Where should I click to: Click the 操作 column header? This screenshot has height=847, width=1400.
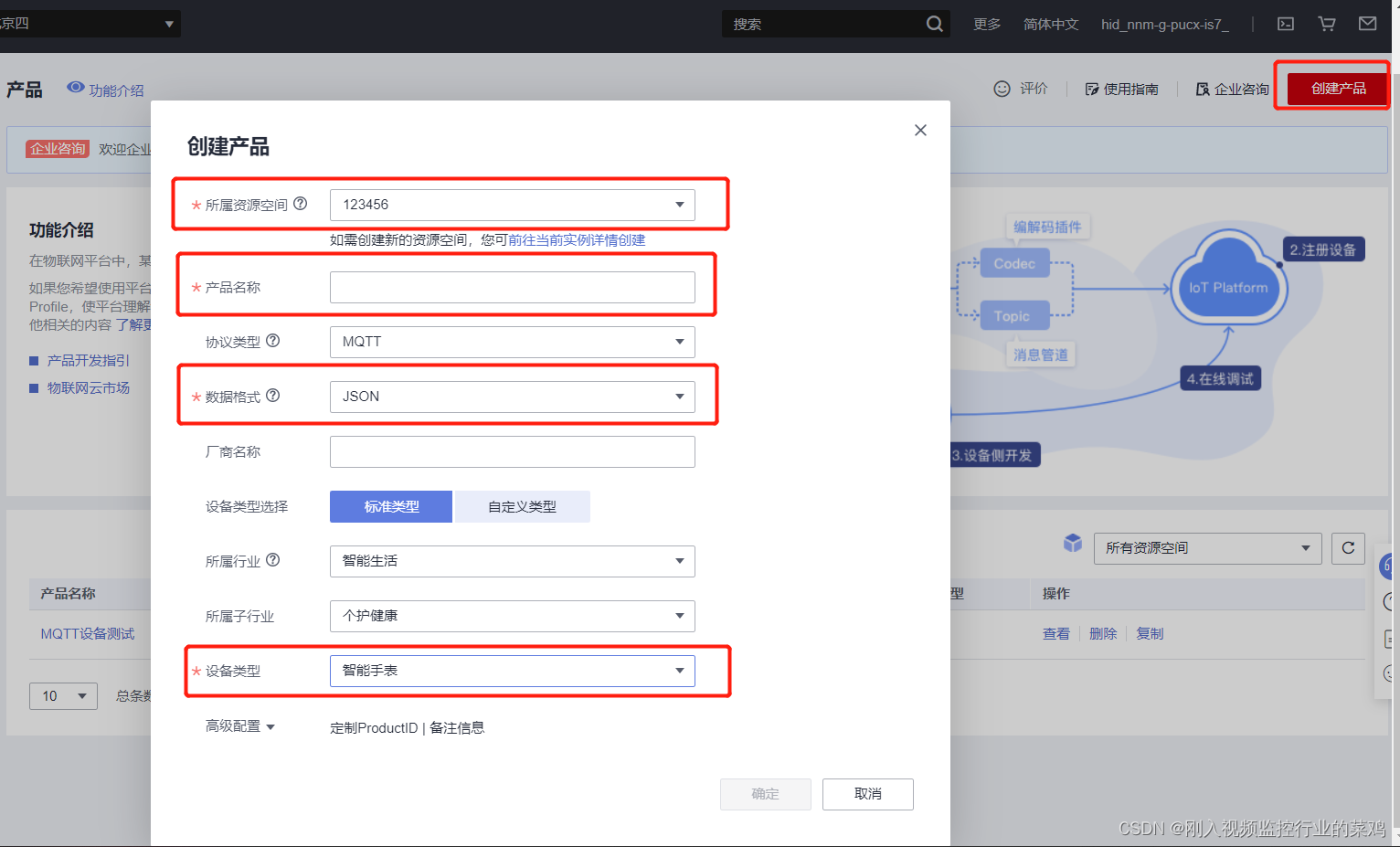pyautogui.click(x=1056, y=594)
